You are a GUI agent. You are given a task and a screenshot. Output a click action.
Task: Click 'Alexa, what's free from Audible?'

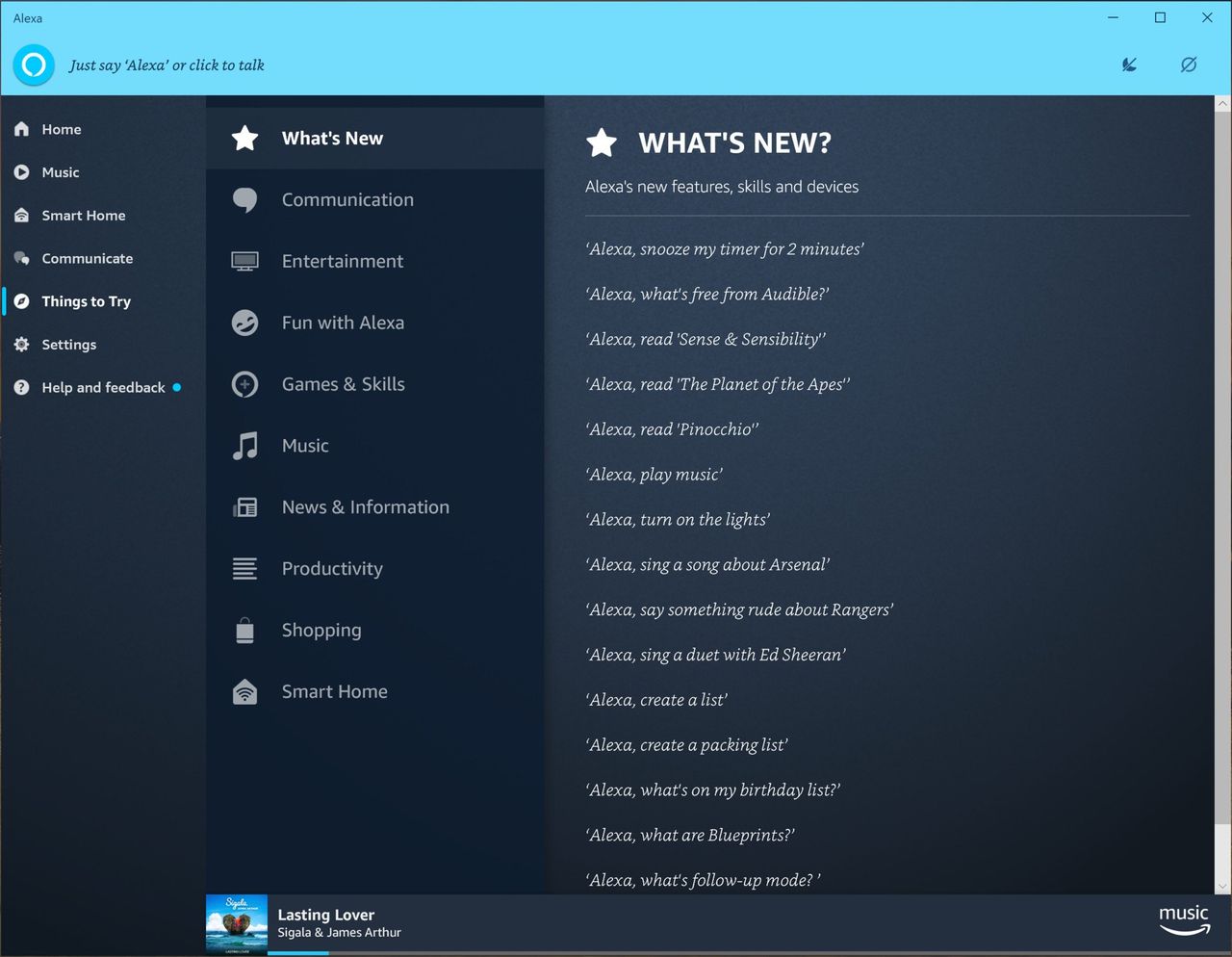[707, 294]
